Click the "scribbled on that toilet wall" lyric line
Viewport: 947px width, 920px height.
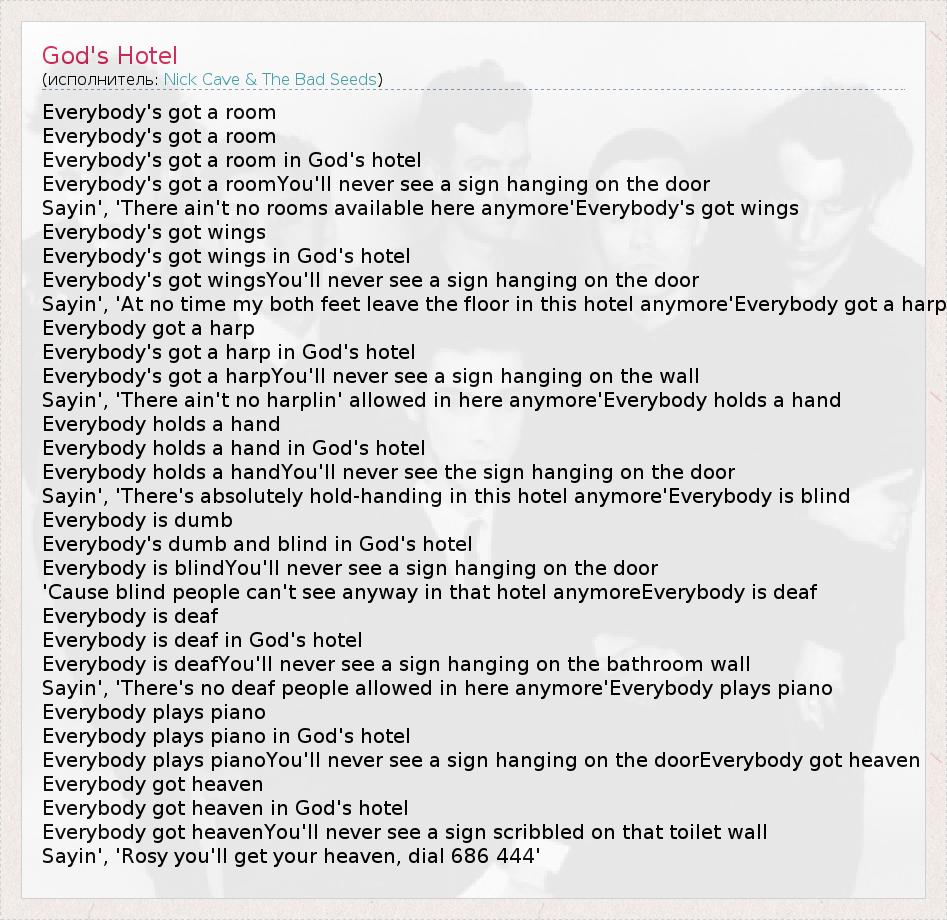[405, 832]
